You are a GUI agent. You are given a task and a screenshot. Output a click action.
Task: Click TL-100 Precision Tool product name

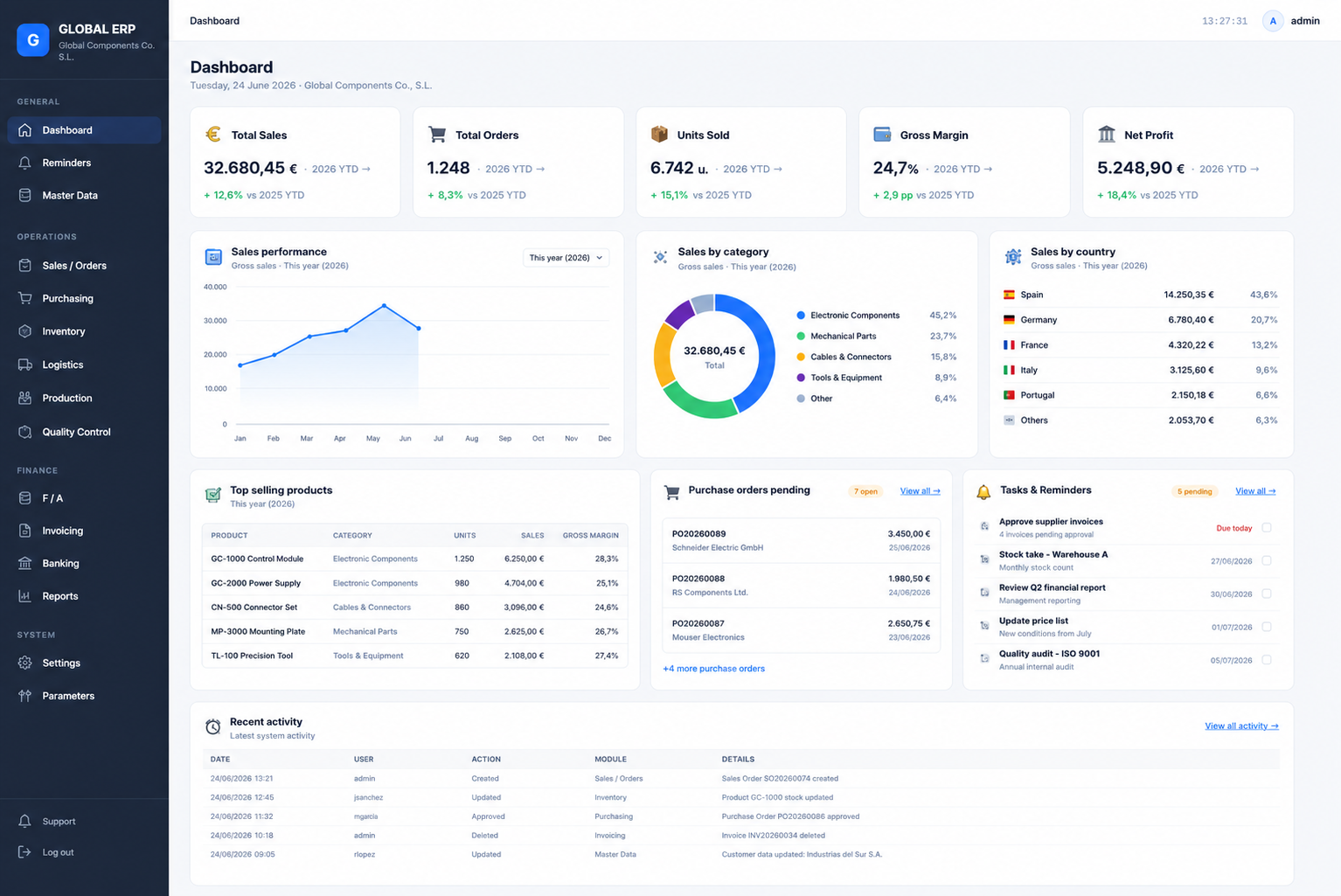(252, 656)
